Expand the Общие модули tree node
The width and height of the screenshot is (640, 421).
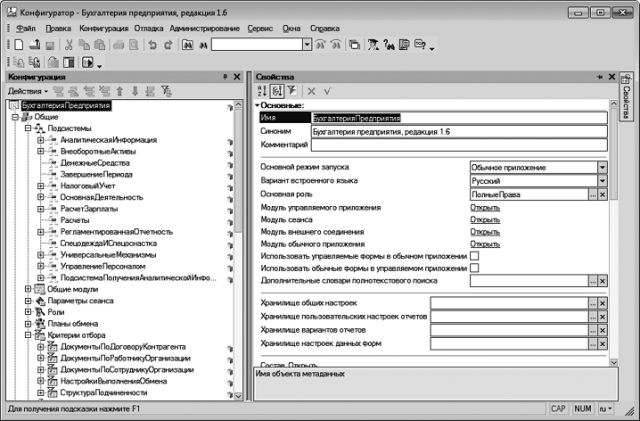click(27, 288)
